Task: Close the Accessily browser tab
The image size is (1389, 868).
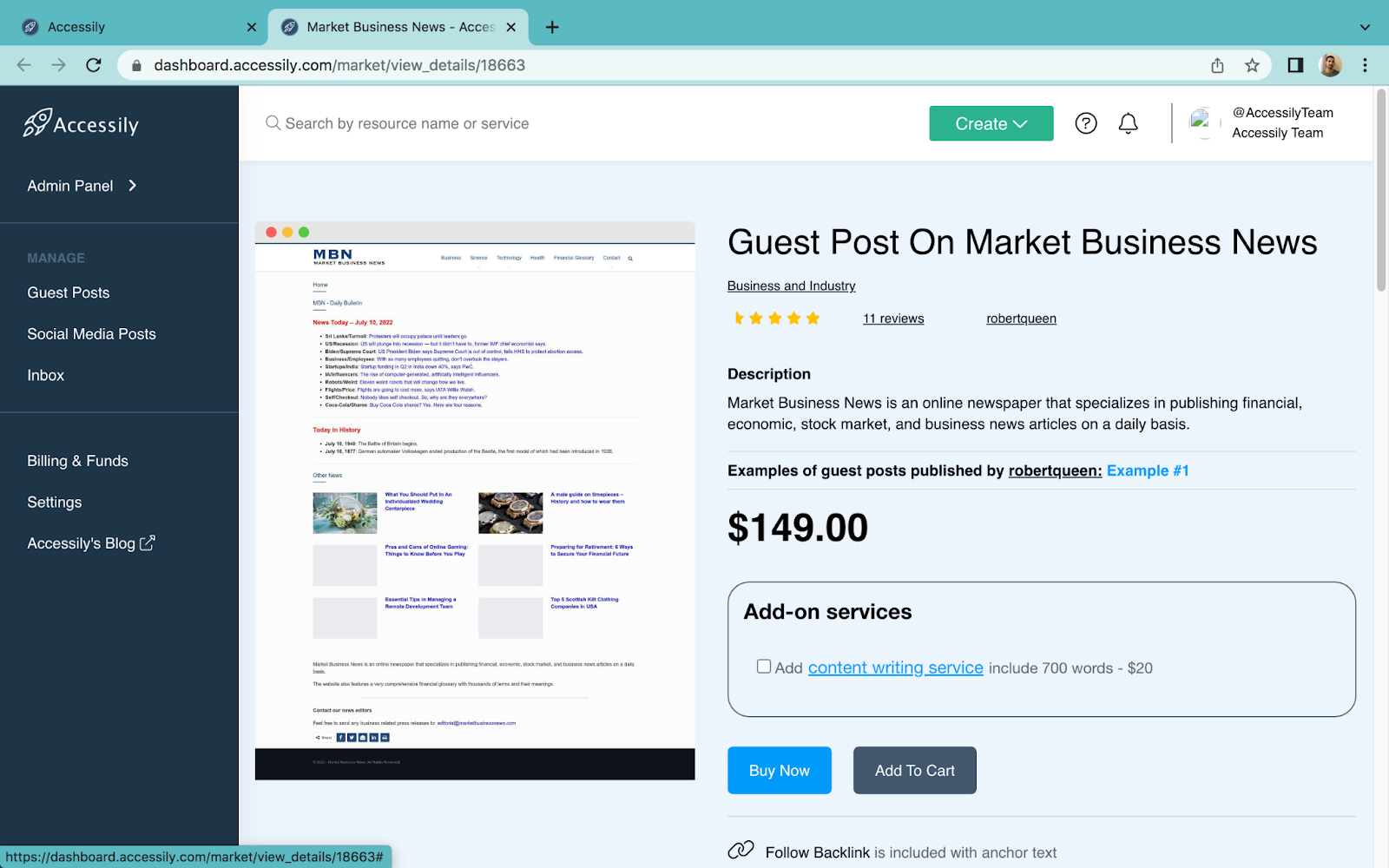Action: click(x=252, y=27)
